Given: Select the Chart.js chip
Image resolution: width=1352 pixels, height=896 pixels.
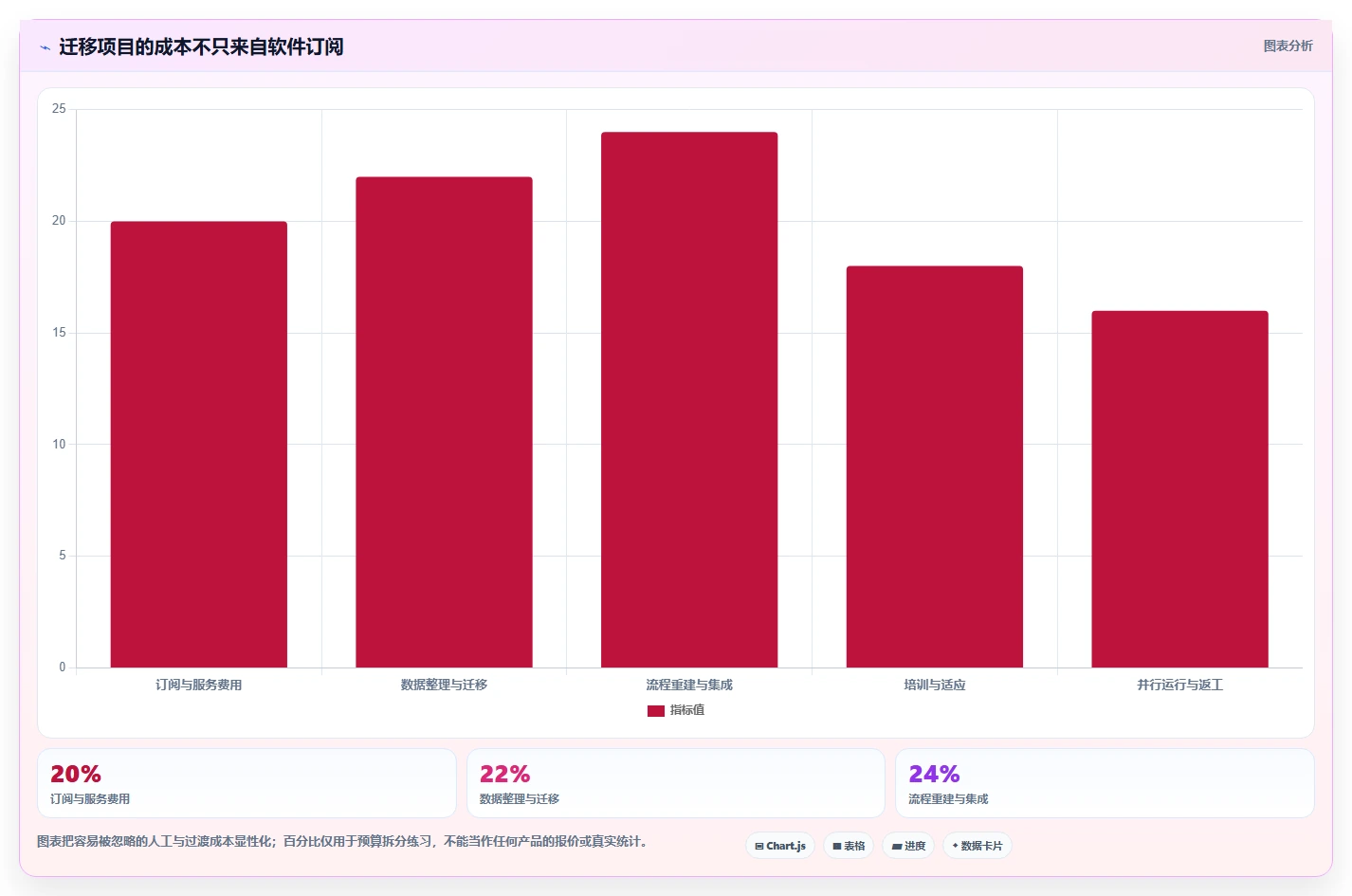Looking at the screenshot, I should 780,846.
